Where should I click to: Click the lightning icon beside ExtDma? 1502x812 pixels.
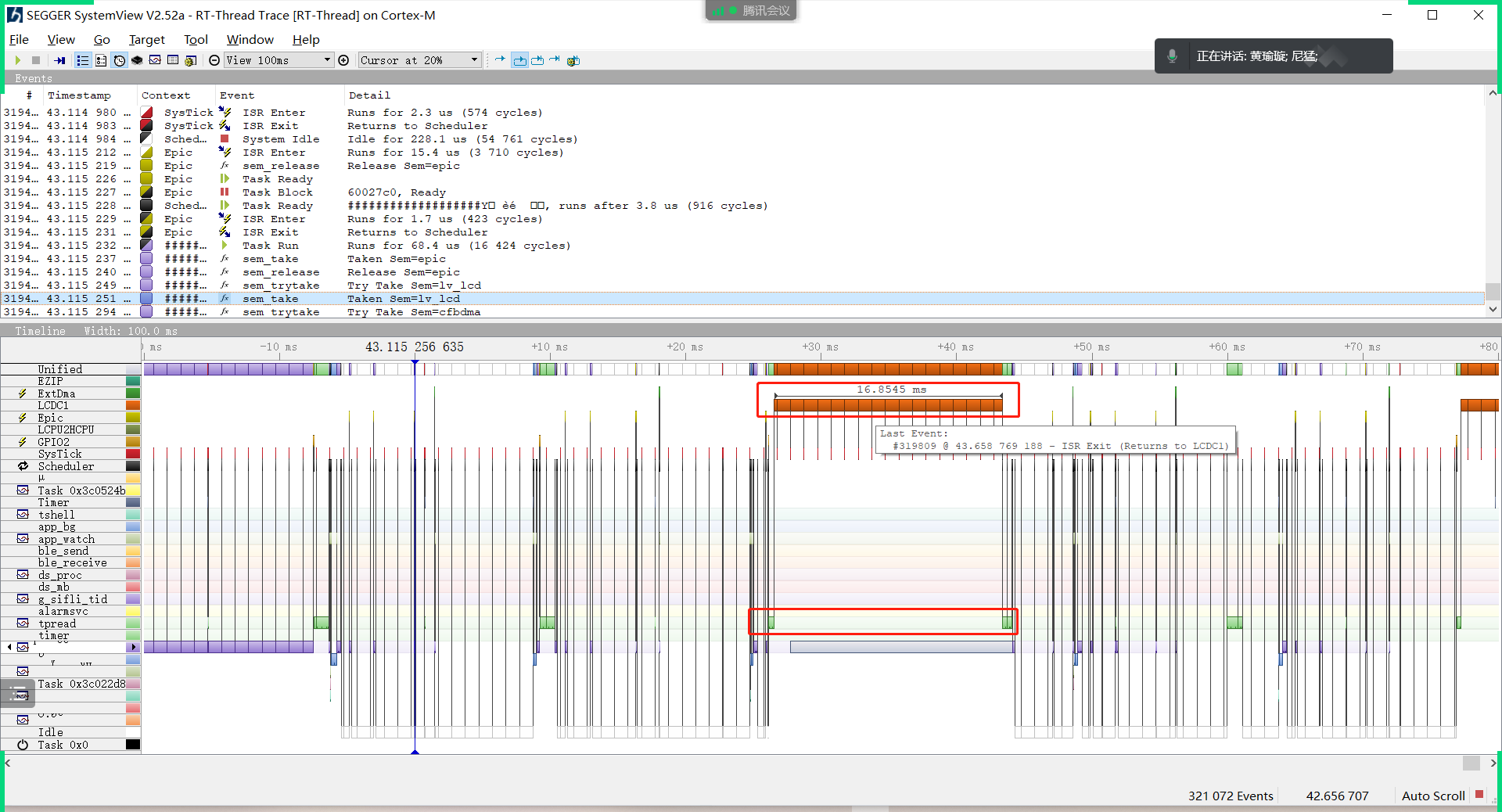(23, 393)
